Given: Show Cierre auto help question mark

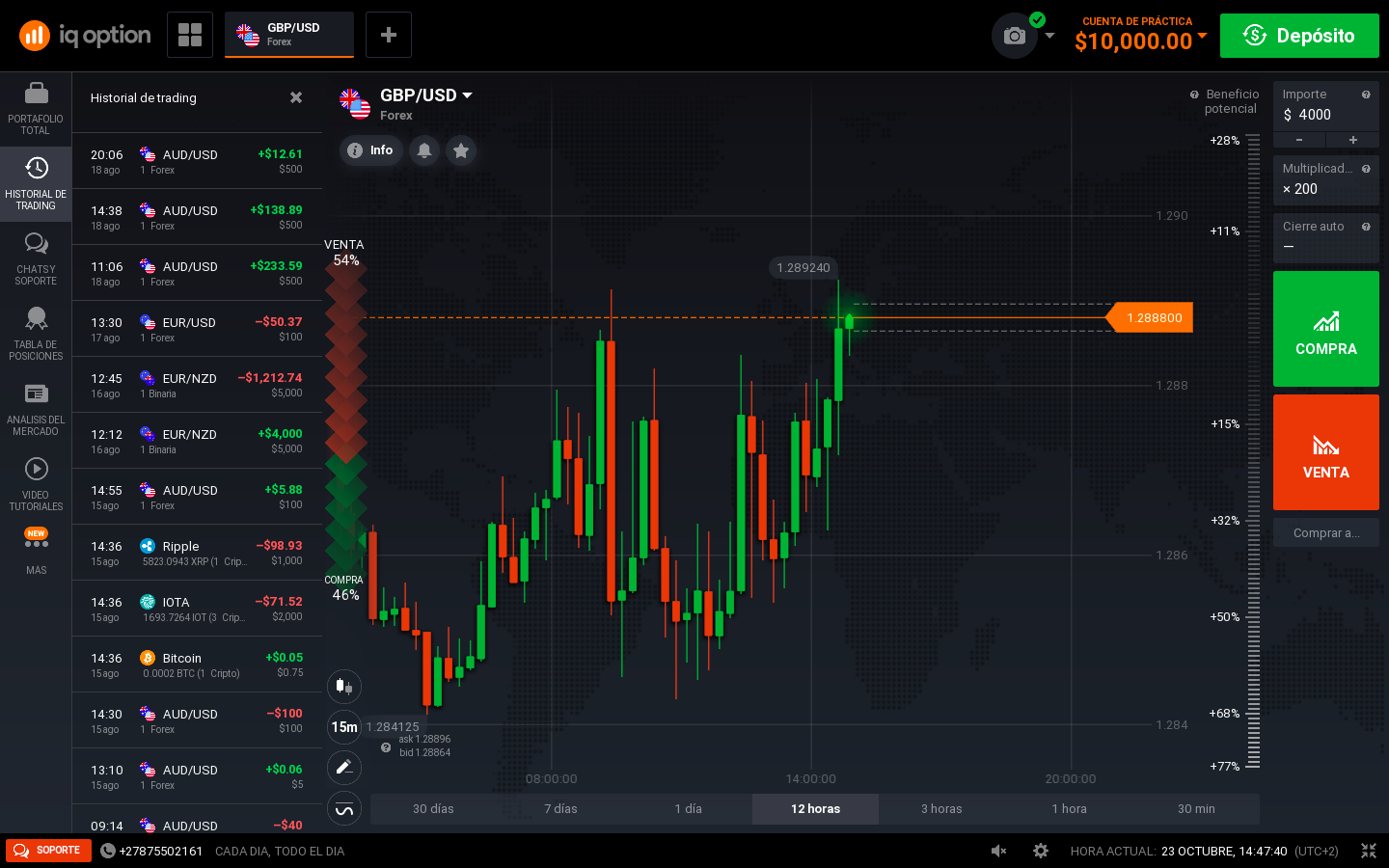Looking at the screenshot, I should tap(1366, 227).
